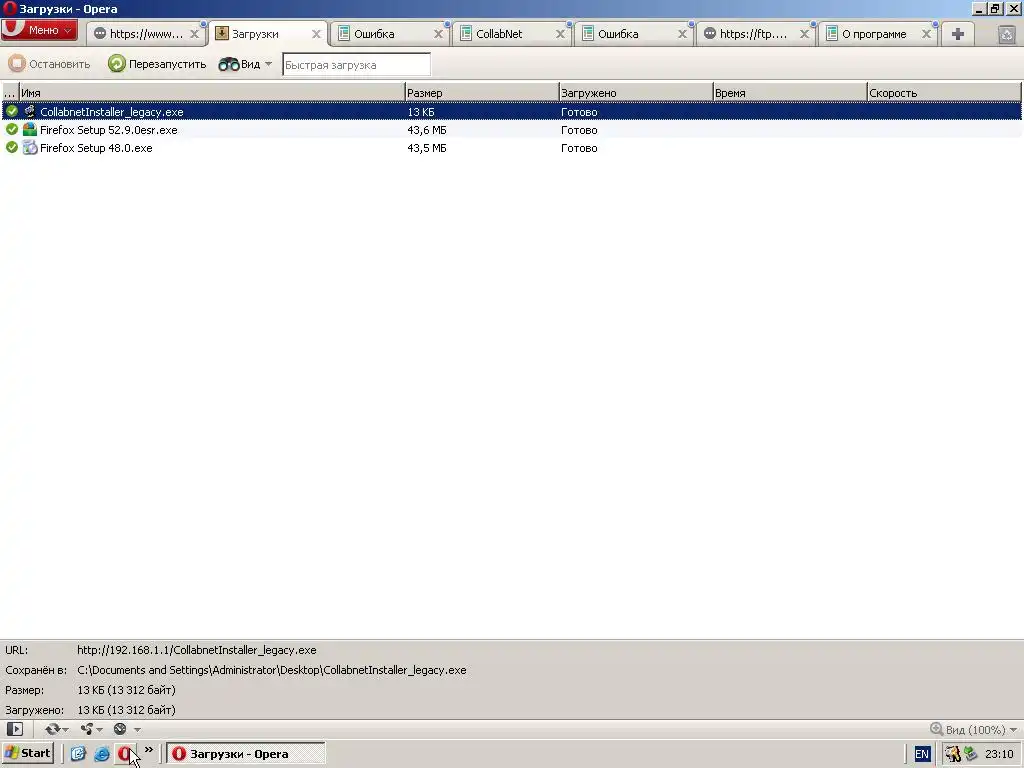
Task: Close the https://ftp... tab
Action: [x=804, y=34]
